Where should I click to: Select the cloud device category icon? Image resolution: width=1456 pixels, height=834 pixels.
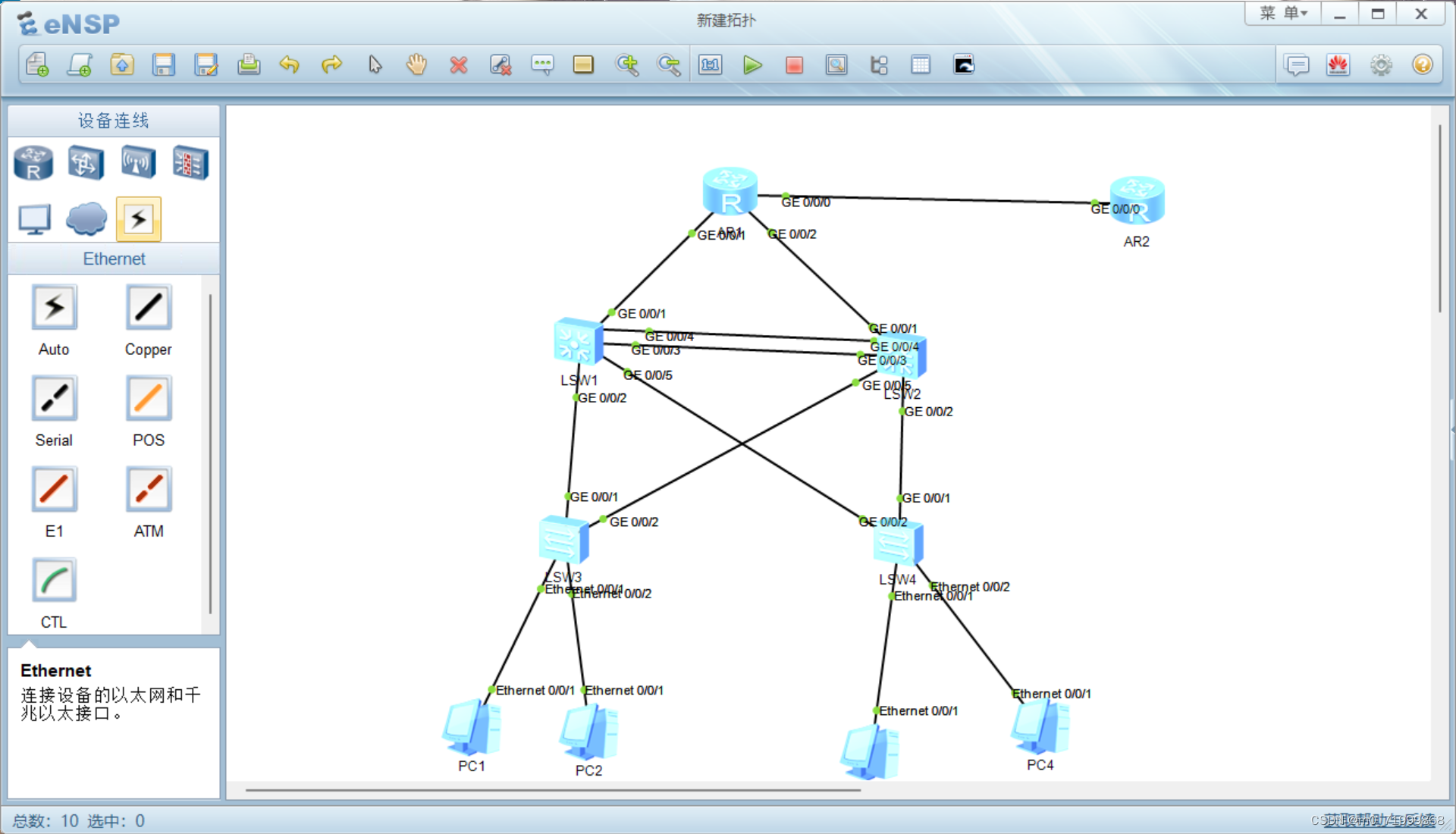click(x=86, y=219)
